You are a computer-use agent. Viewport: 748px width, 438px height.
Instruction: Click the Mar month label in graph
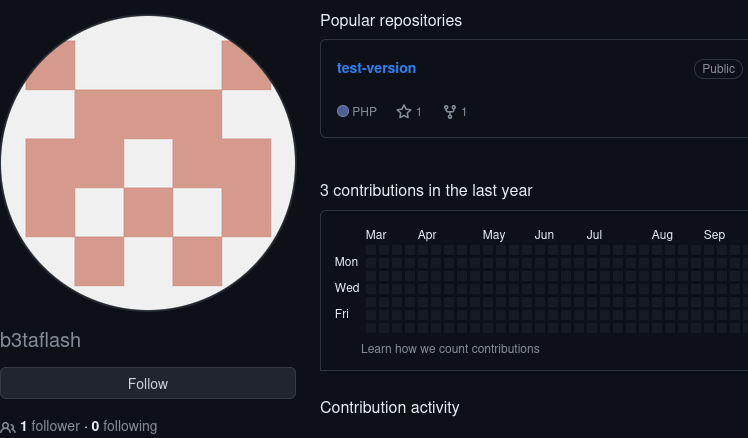(x=376, y=235)
